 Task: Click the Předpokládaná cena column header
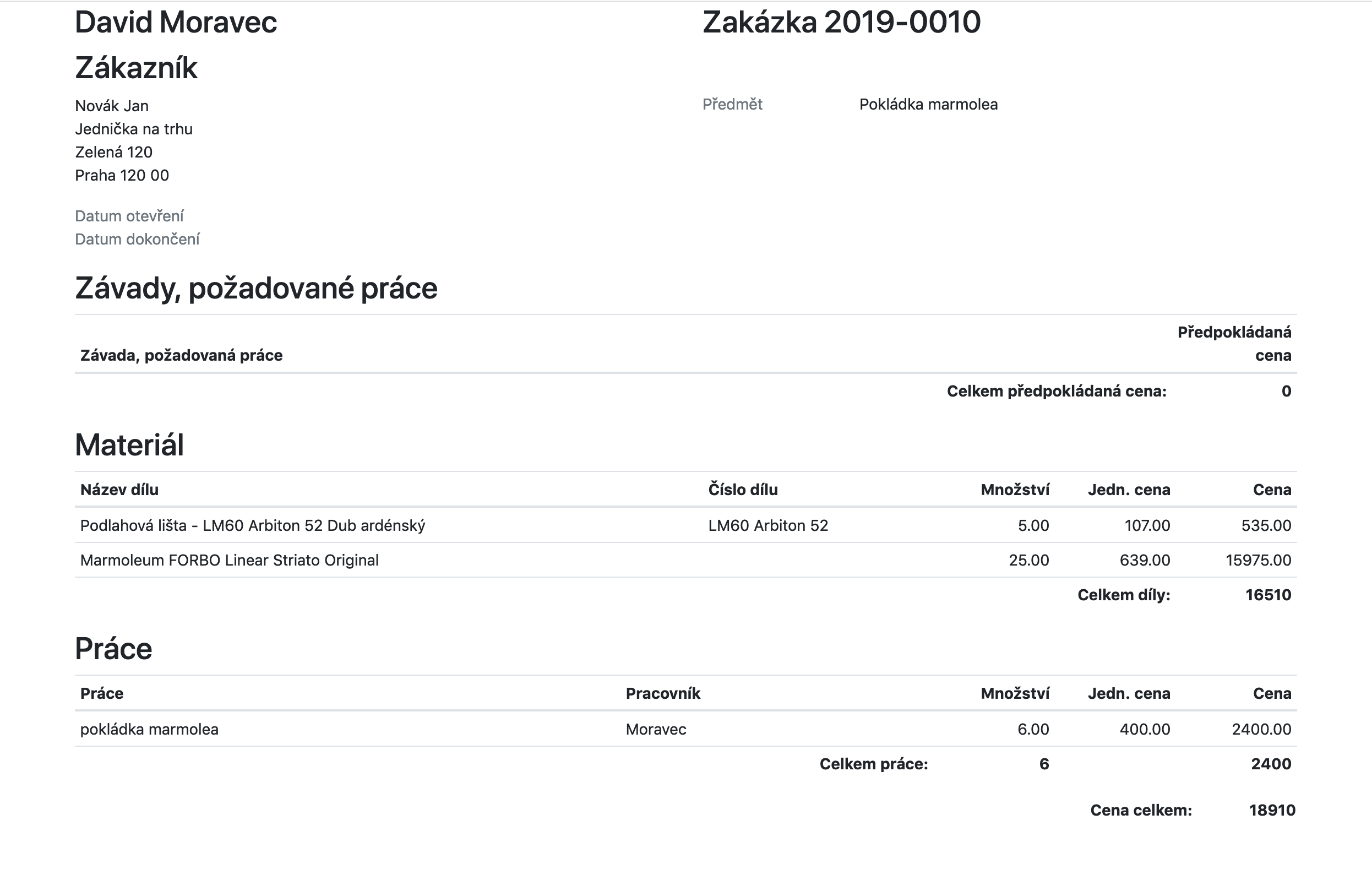1234,344
